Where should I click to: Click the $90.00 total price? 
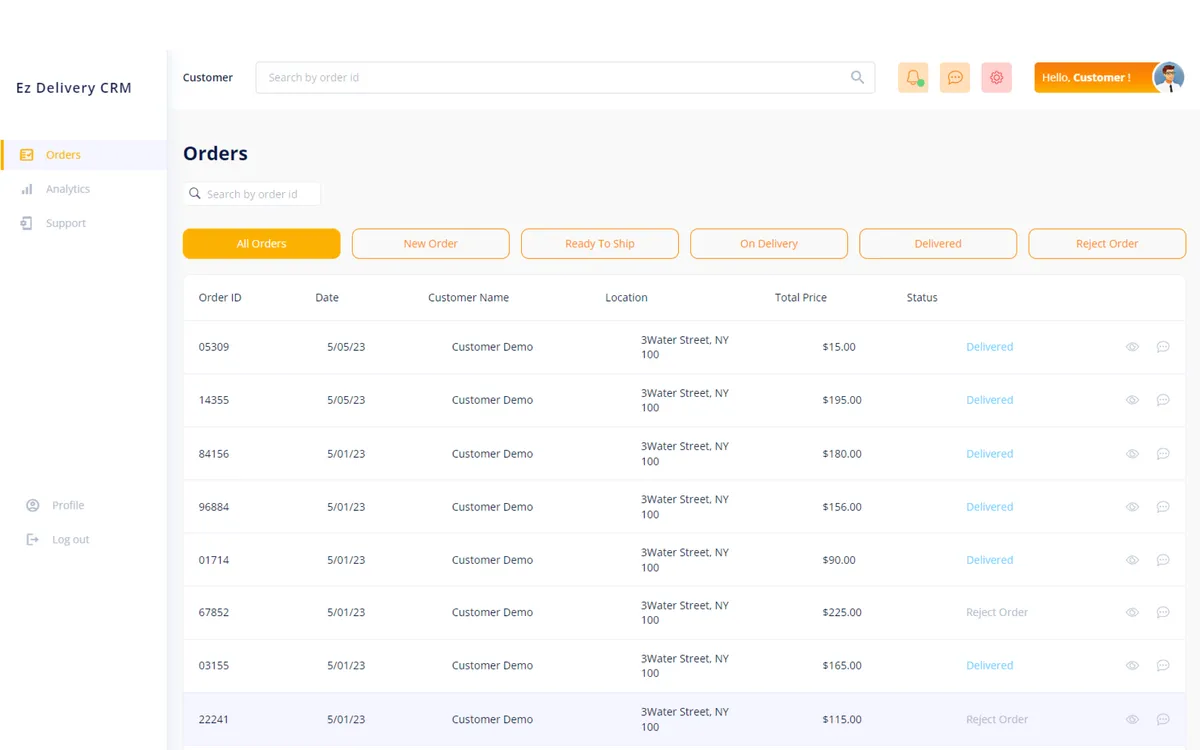[x=839, y=560]
